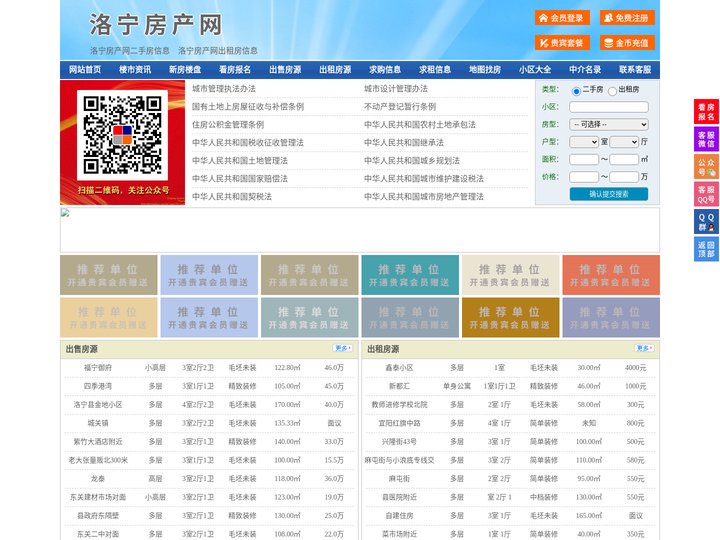Open the 中华人民共和国城乡规划法 link
This screenshot has height=540, width=720.
pyautogui.click(x=412, y=160)
